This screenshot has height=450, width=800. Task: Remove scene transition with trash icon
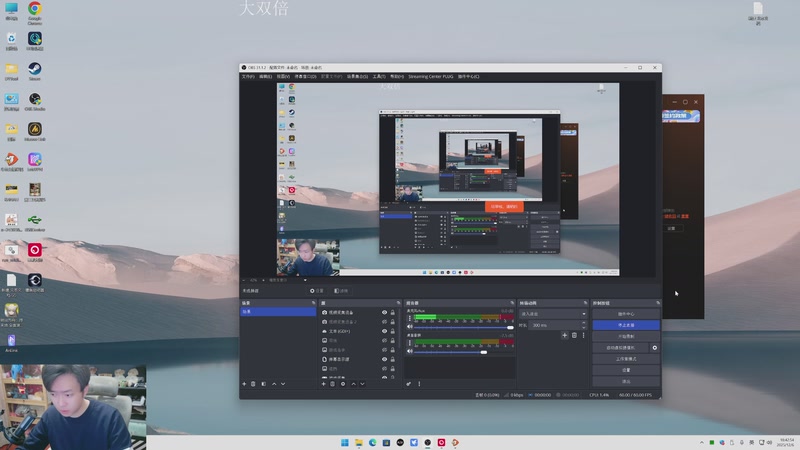tap(574, 335)
